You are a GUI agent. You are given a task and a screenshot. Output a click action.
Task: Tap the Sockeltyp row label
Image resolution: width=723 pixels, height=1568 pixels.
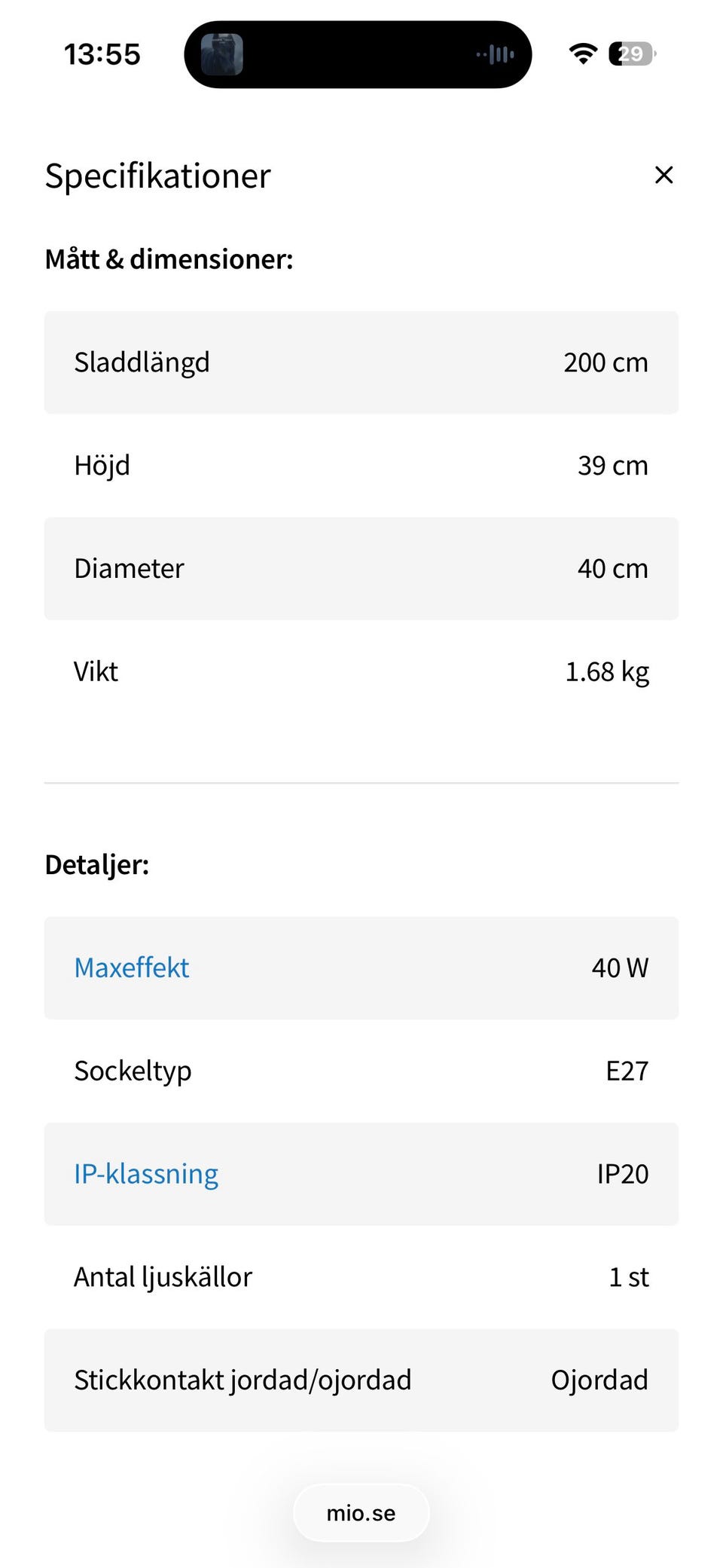point(133,1071)
